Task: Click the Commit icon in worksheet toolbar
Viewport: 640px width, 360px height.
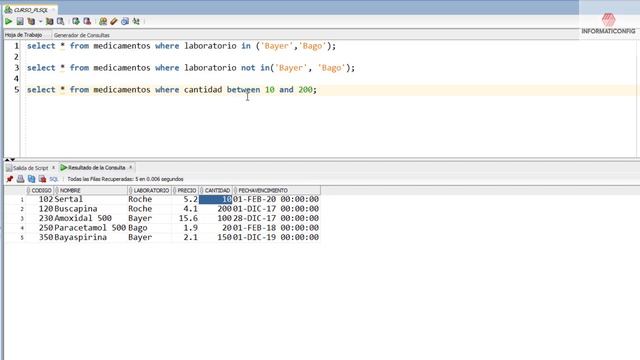Action: (x=76, y=21)
